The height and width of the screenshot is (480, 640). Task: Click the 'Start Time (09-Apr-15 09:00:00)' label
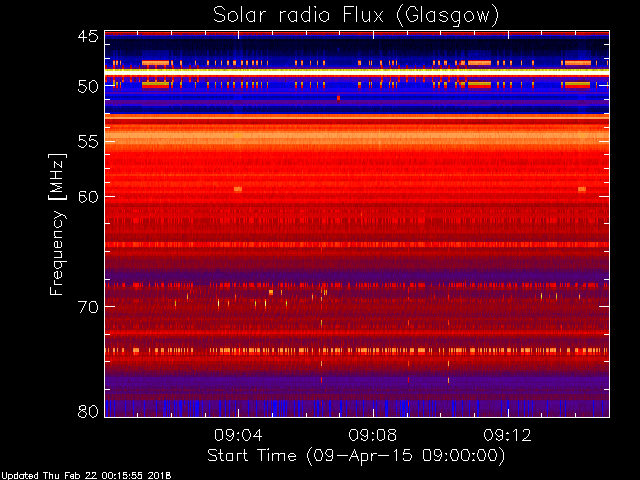[356, 456]
